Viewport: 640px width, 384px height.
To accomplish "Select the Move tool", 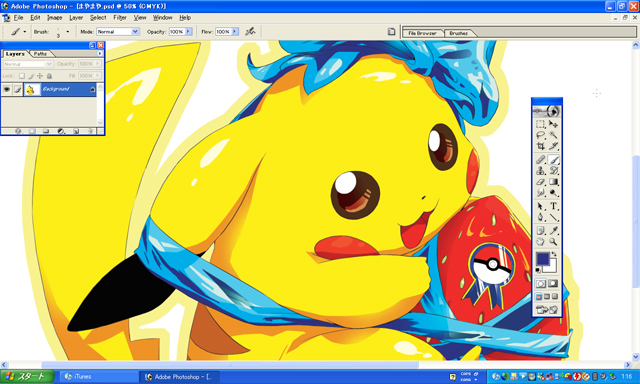I will coord(553,124).
